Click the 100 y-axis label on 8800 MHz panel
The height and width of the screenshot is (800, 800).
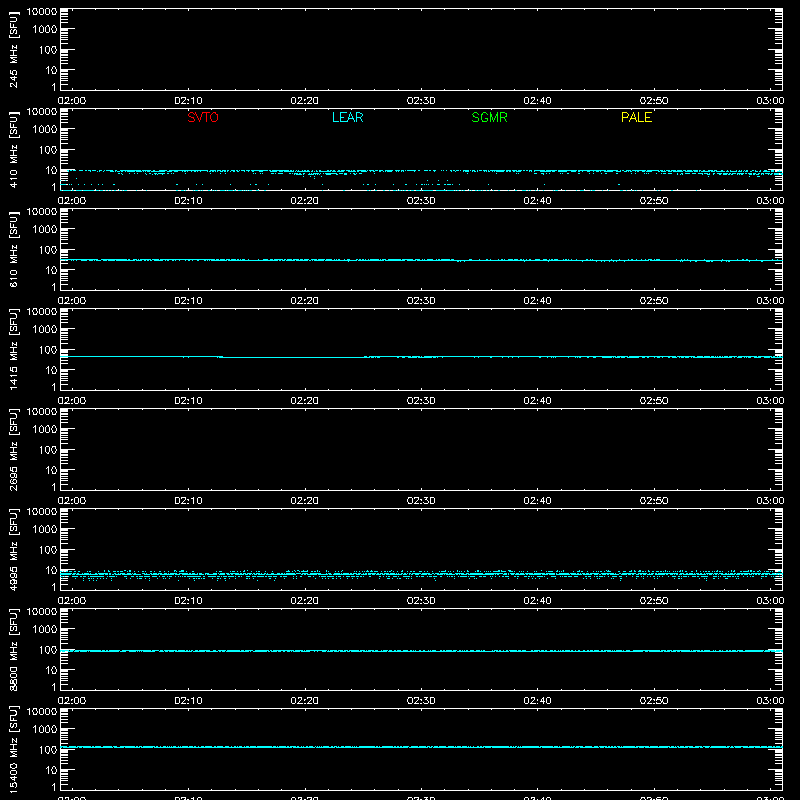48,650
